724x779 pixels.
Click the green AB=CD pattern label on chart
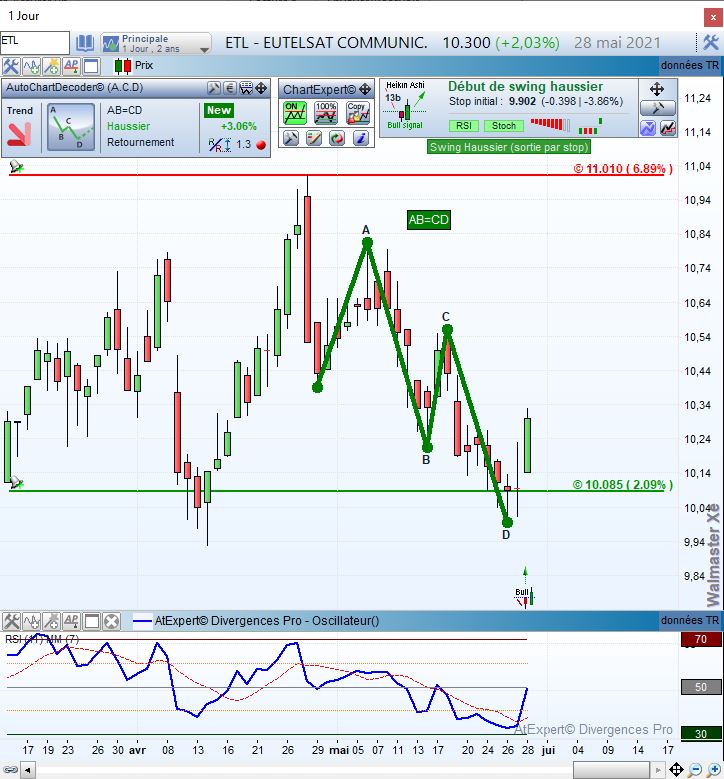429,220
